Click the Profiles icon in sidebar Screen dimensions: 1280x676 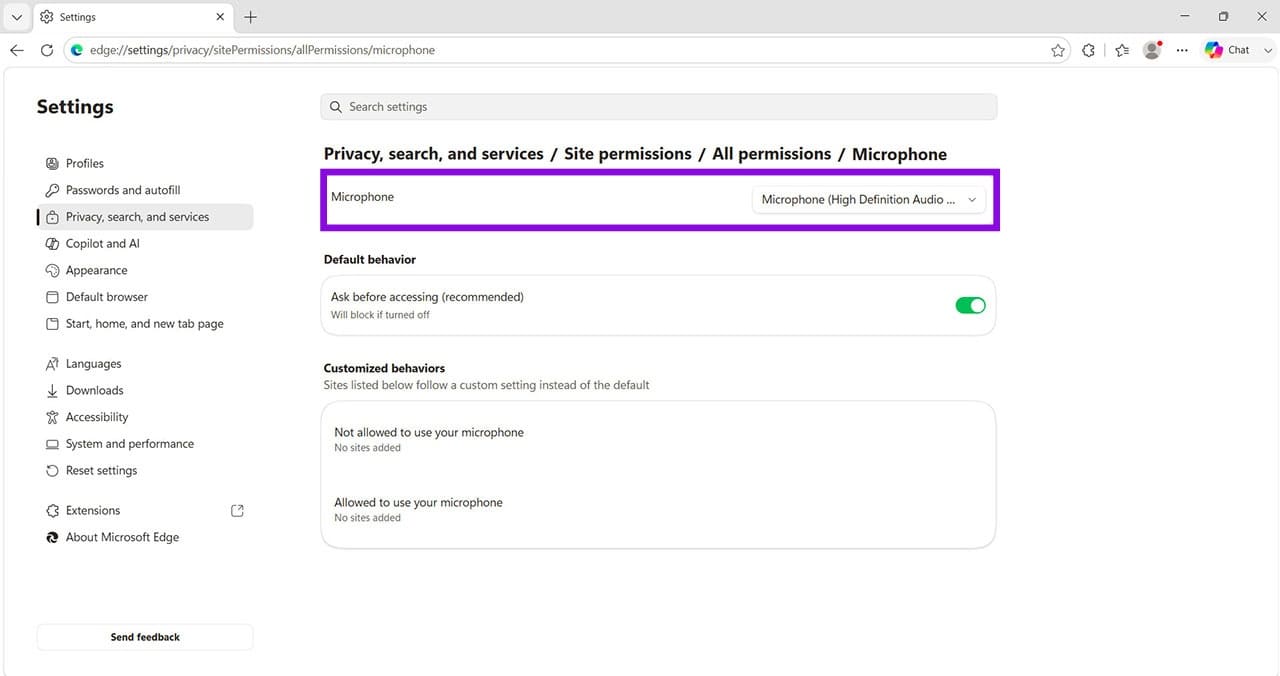coord(53,163)
